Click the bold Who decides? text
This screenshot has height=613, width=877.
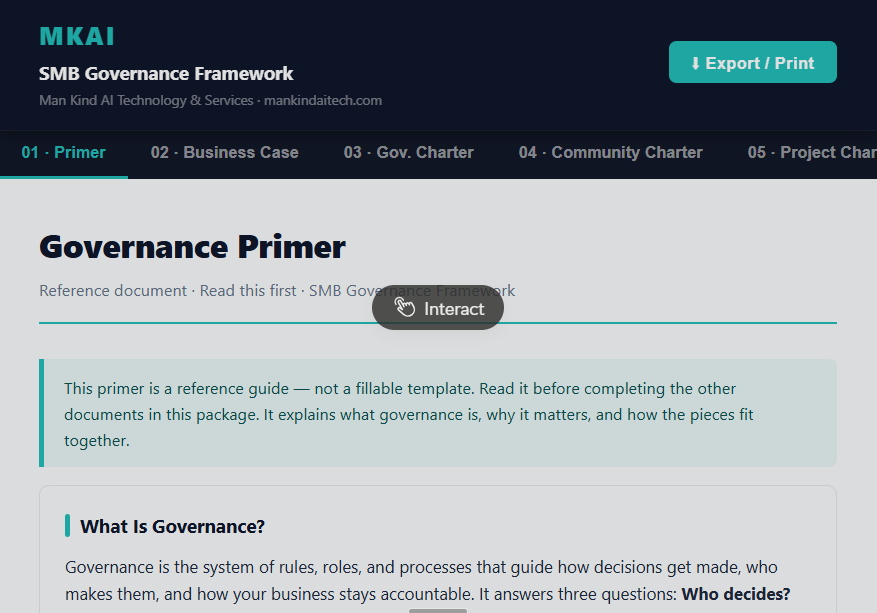click(x=735, y=594)
